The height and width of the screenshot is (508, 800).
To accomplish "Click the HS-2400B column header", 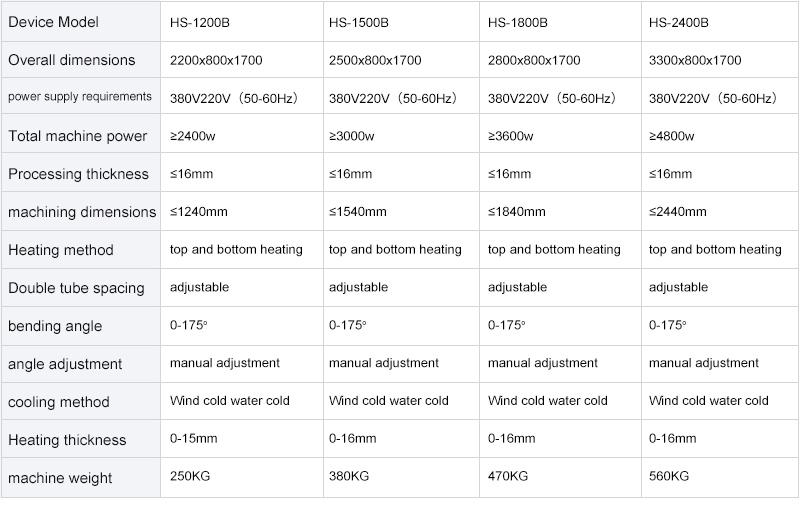I will (720, 21).
